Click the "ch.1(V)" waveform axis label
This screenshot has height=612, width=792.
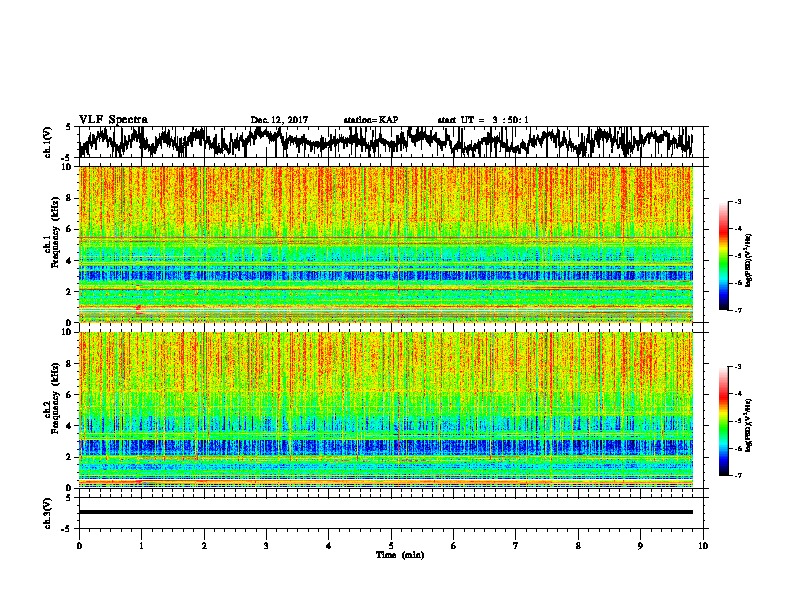click(x=47, y=142)
